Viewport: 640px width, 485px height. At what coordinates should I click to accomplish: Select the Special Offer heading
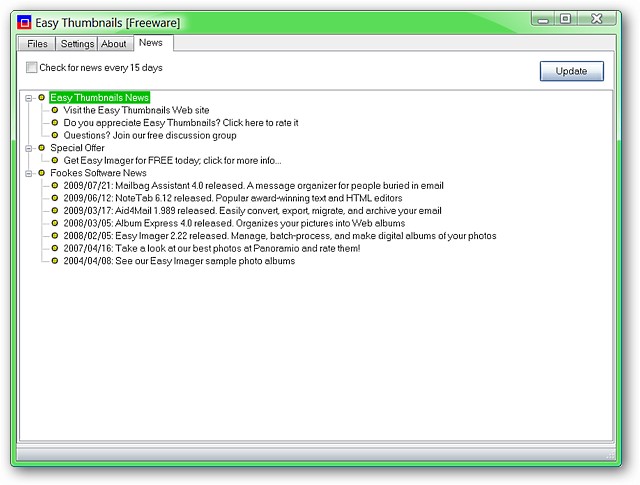click(77, 148)
